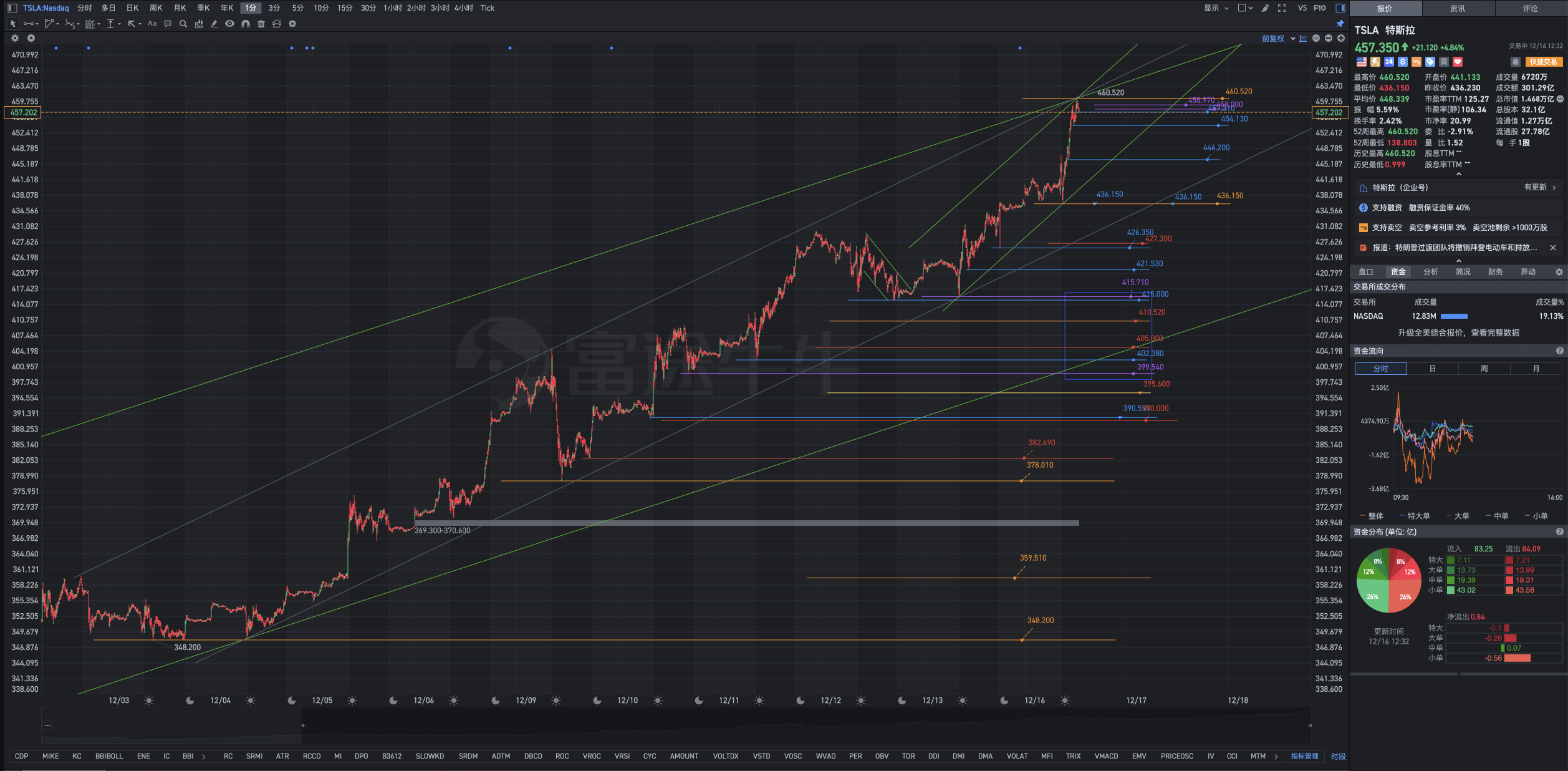The height and width of the screenshot is (771, 1568).
Task: Click the paintbrush drawing icon at top right
Action: click(x=1265, y=8)
